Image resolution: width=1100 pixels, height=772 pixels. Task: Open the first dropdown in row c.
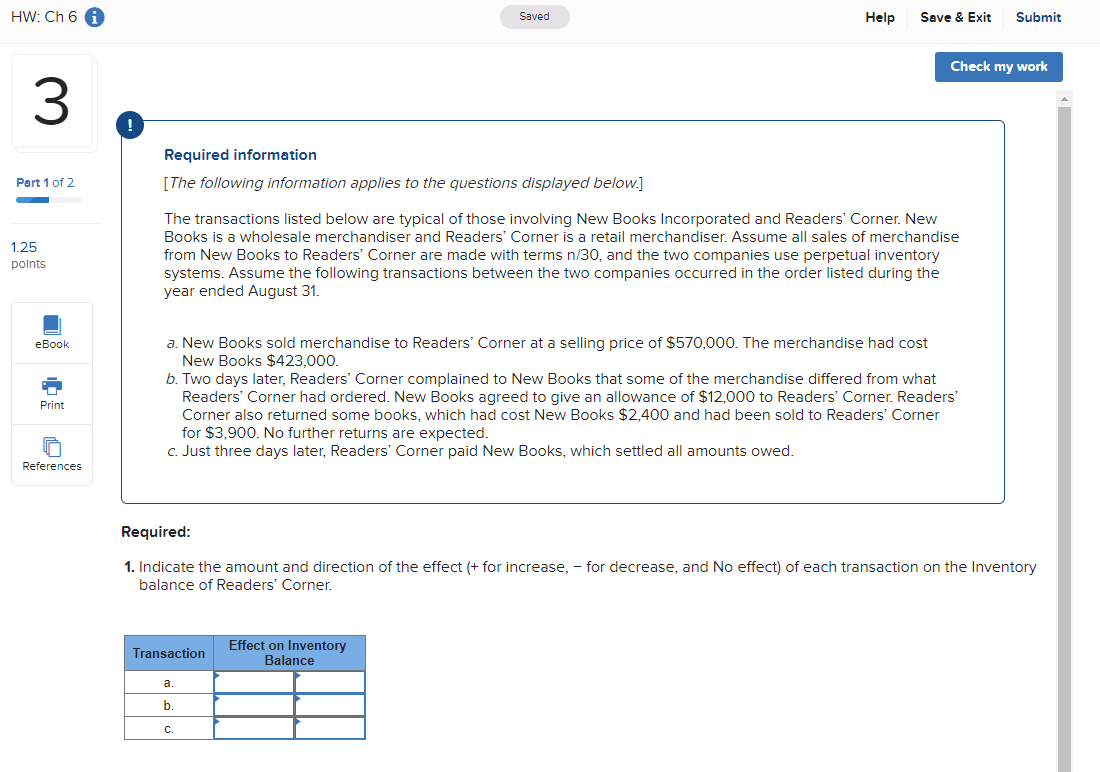pyautogui.click(x=254, y=728)
